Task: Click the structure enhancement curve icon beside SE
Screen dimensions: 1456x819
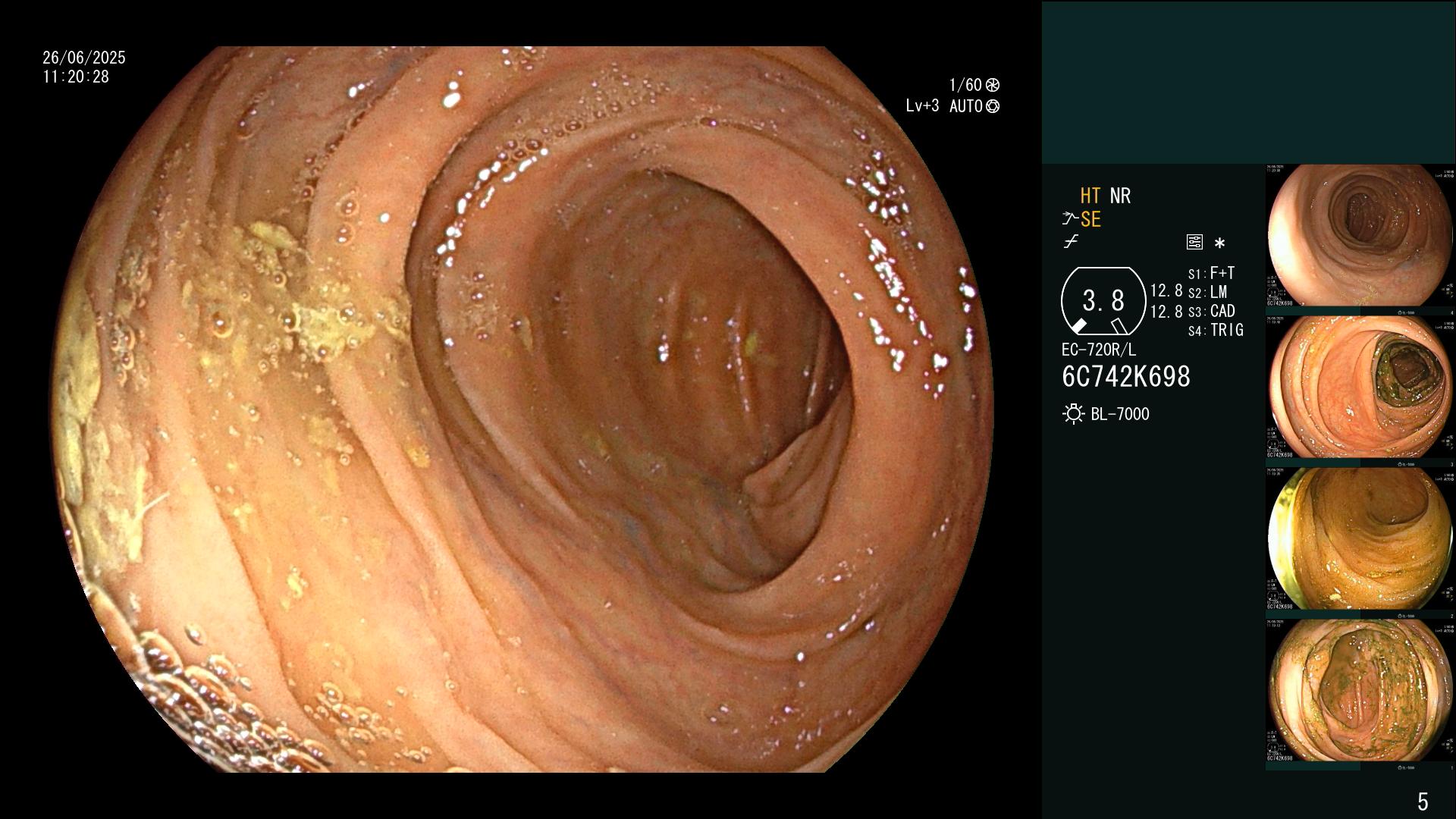Action: click(x=1070, y=220)
